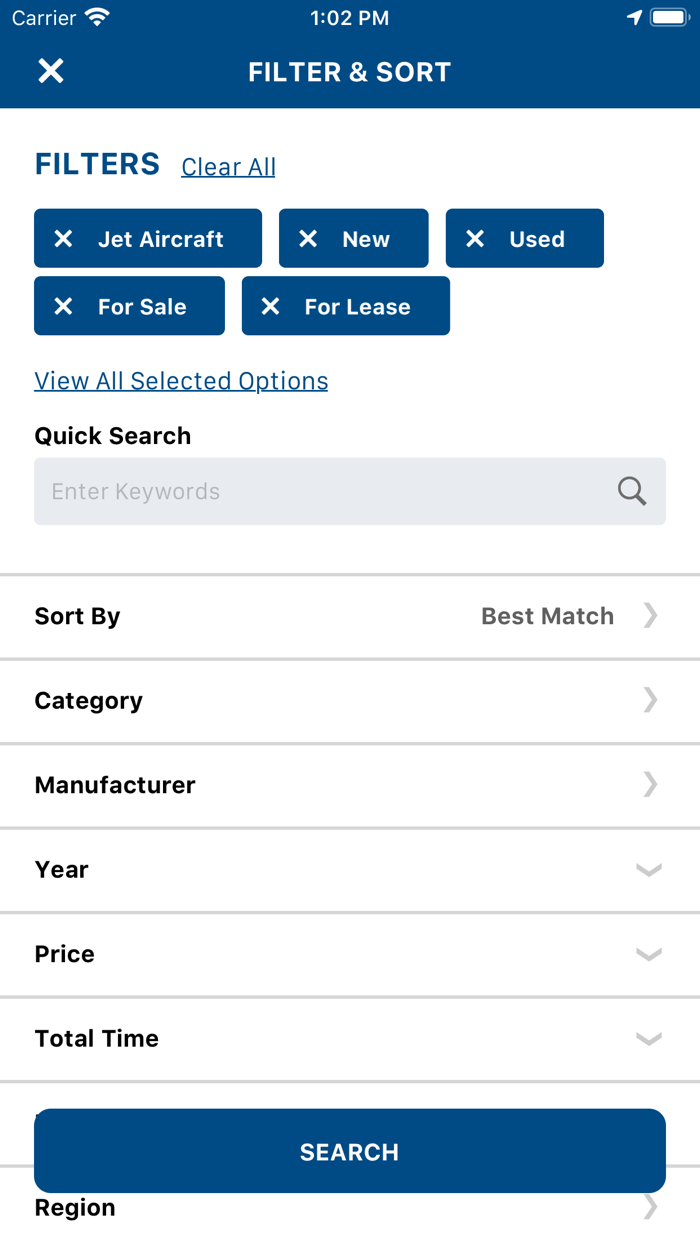The height and width of the screenshot is (1244, 700).
Task: Tap the Best Match sort value
Action: [x=548, y=616]
